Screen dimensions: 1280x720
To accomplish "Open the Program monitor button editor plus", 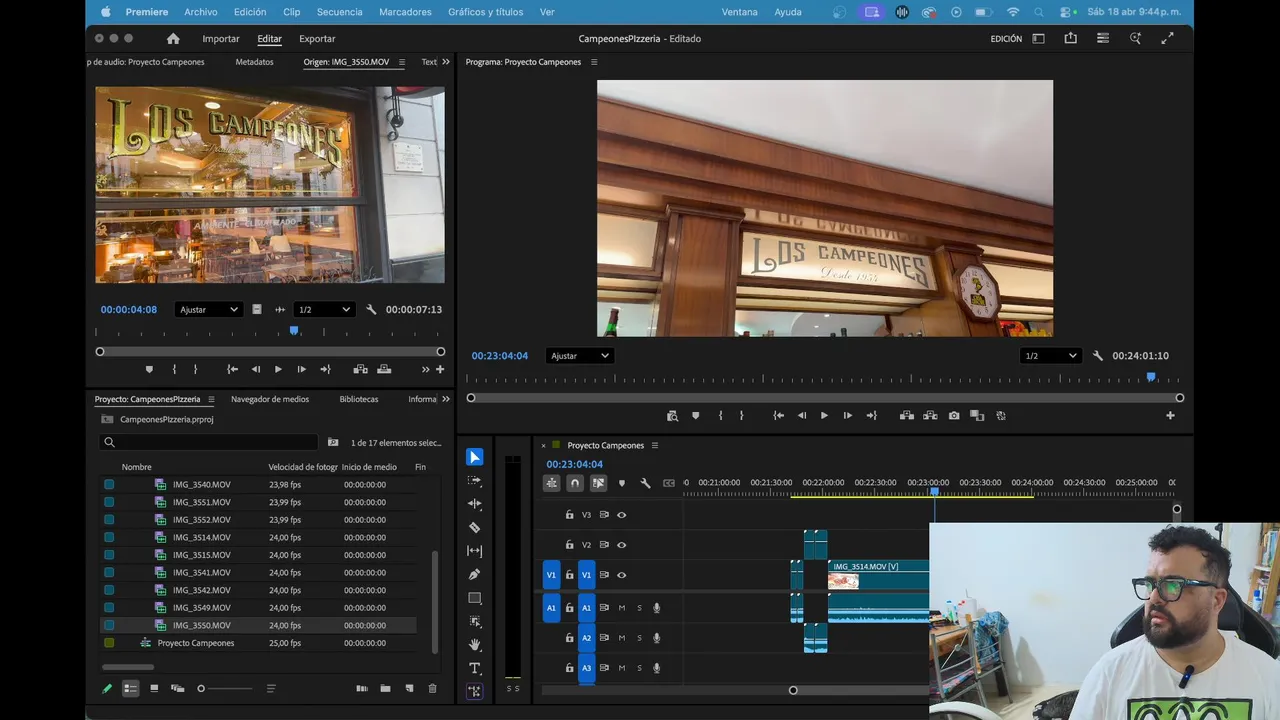I will coord(1170,416).
